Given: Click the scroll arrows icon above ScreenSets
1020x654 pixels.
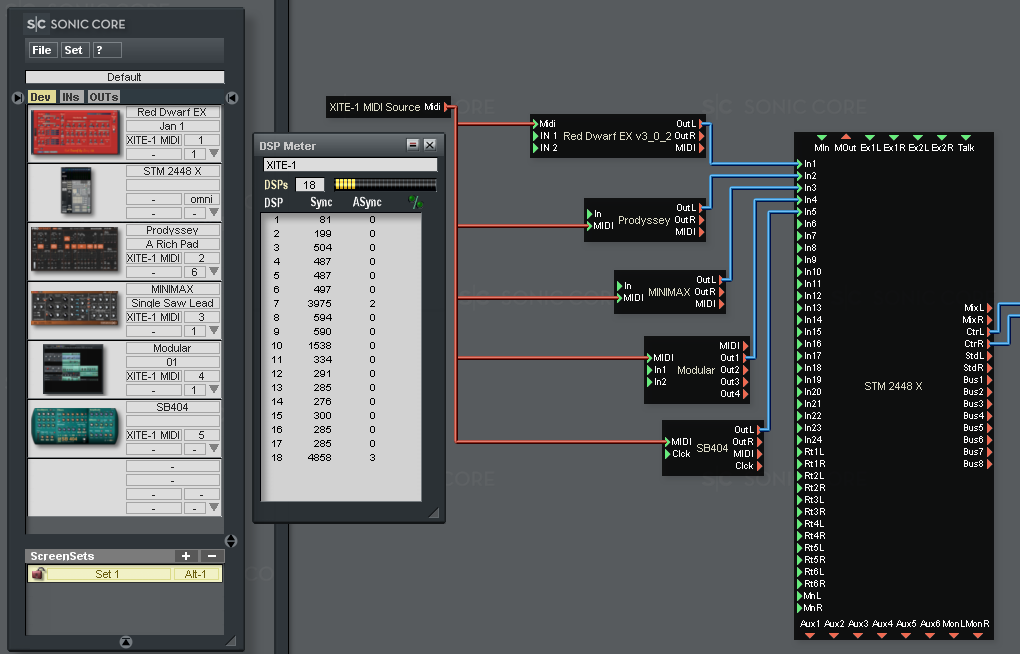Looking at the screenshot, I should click(231, 541).
